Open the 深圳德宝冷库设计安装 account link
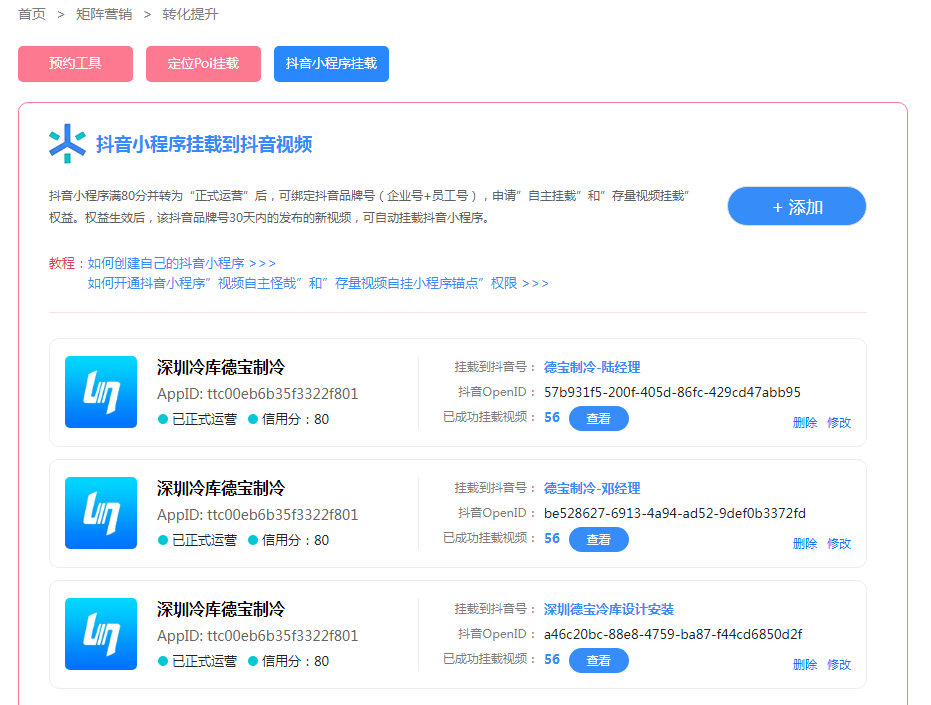This screenshot has width=931, height=705. click(609, 609)
